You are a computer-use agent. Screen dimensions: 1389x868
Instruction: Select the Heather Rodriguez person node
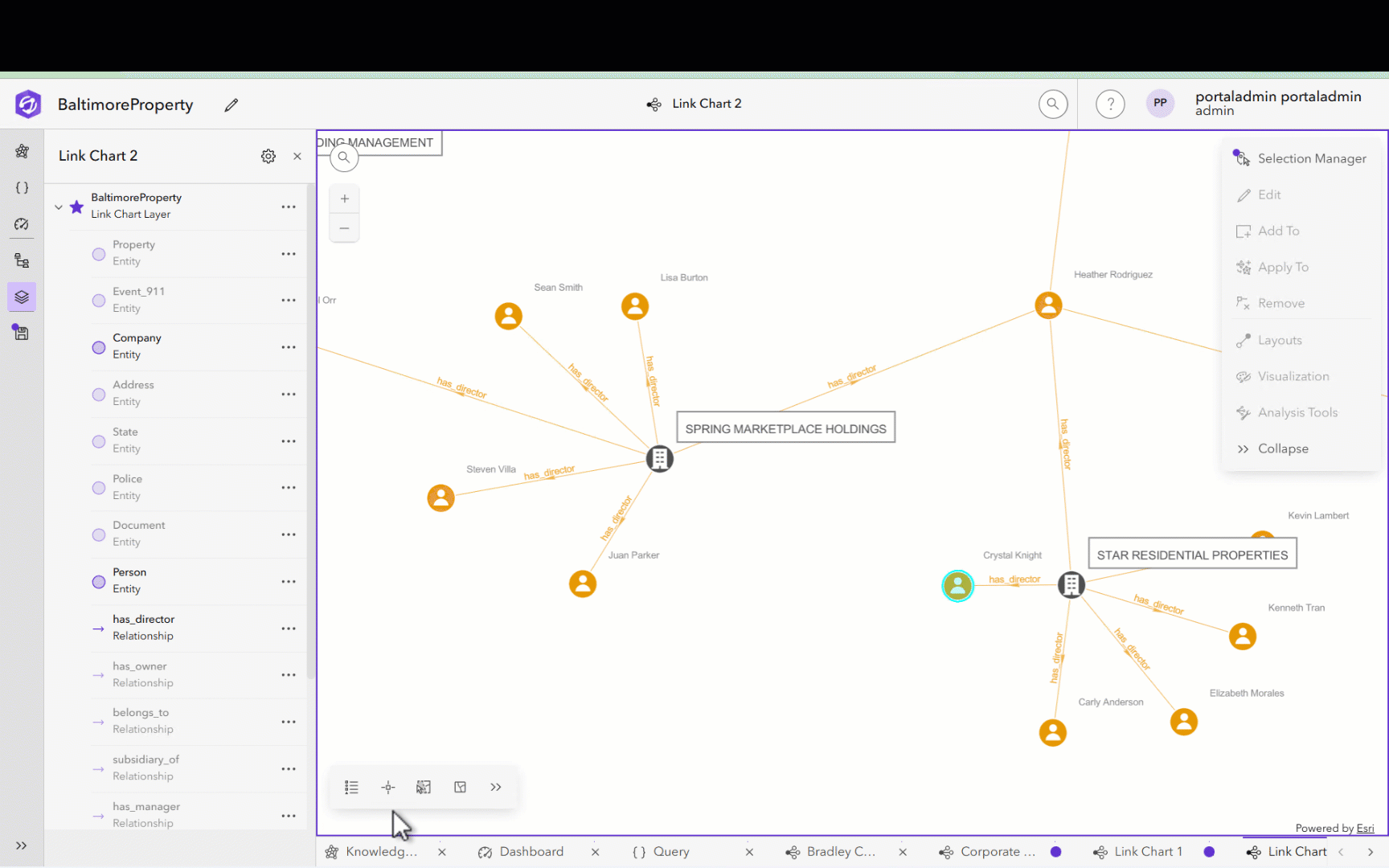(1048, 305)
